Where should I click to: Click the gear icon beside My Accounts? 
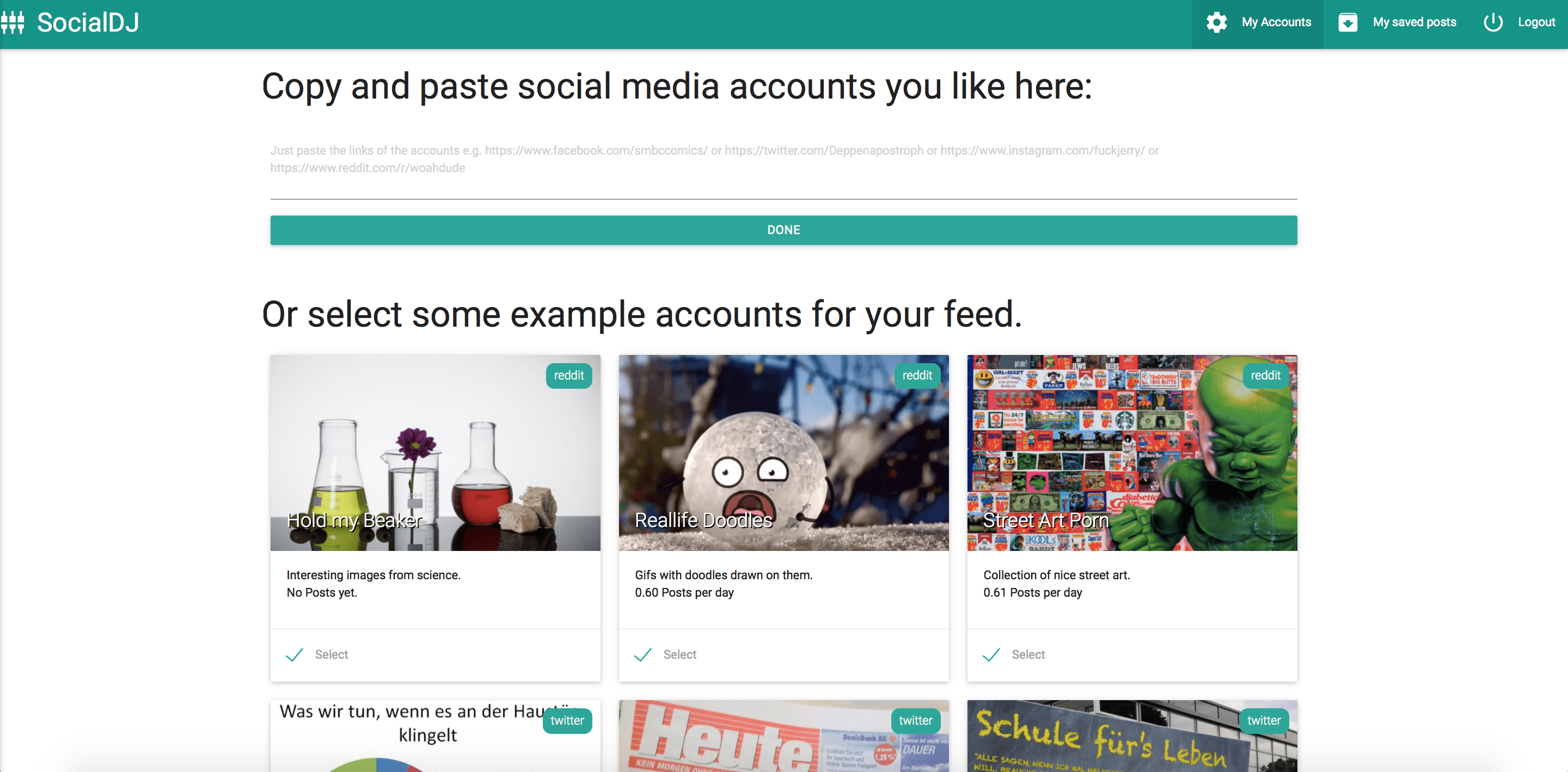1216,22
